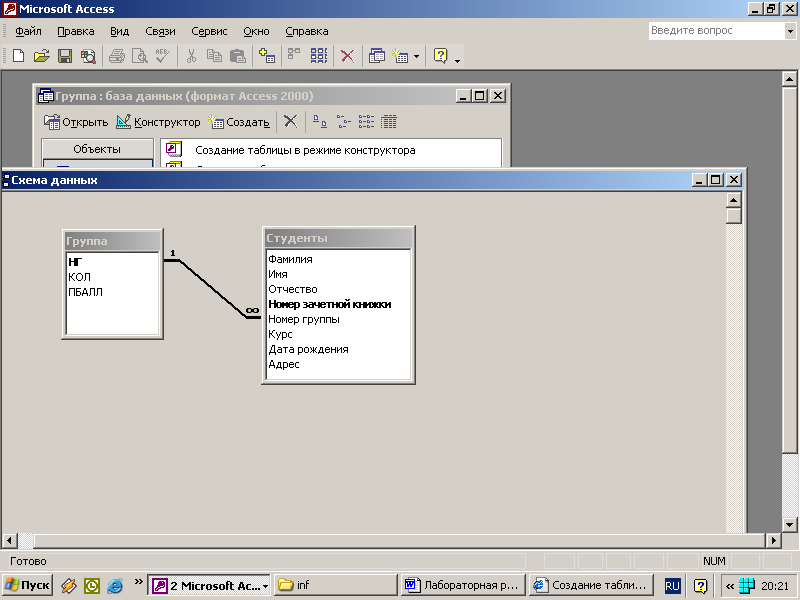Print the relationships schema

pyautogui.click(x=117, y=56)
